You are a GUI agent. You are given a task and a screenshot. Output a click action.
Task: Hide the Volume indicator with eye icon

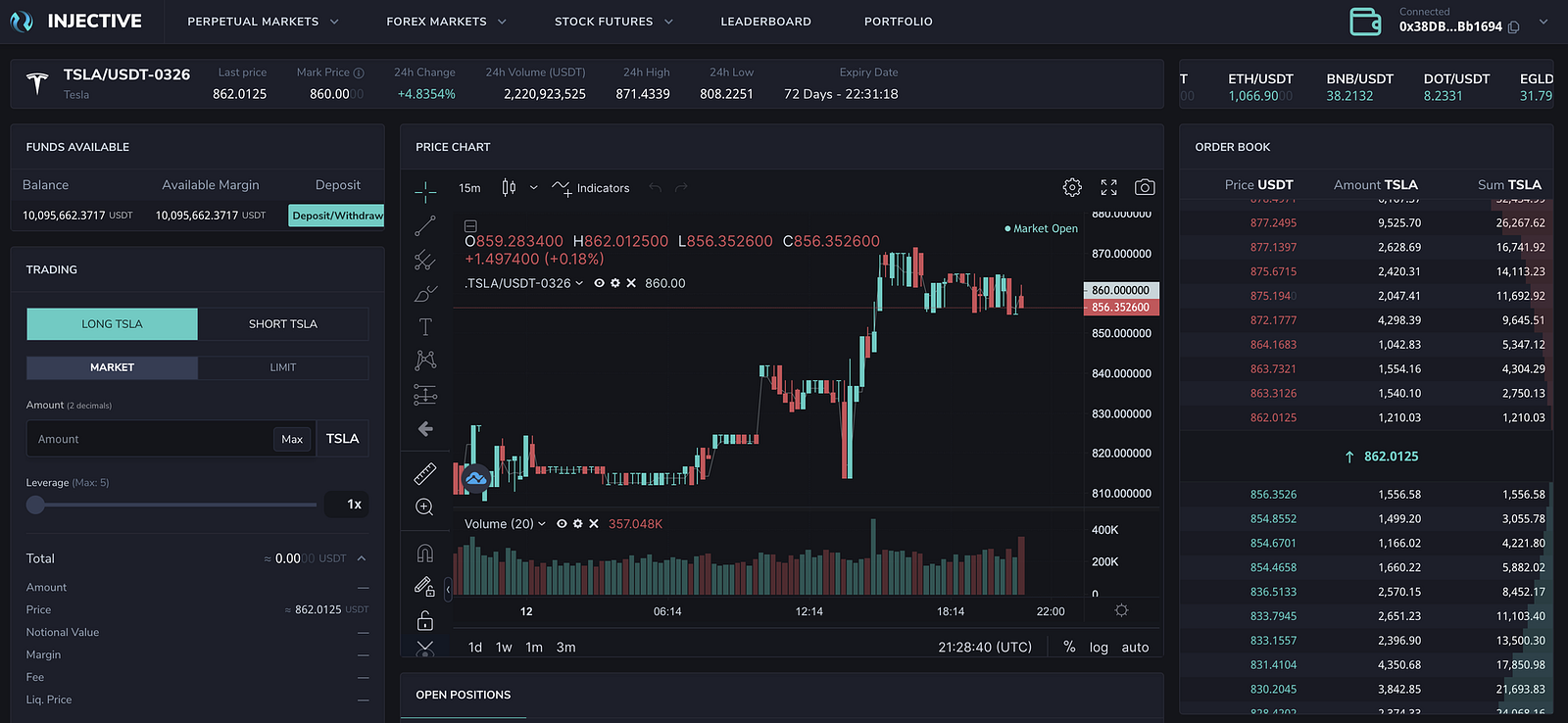(x=562, y=524)
